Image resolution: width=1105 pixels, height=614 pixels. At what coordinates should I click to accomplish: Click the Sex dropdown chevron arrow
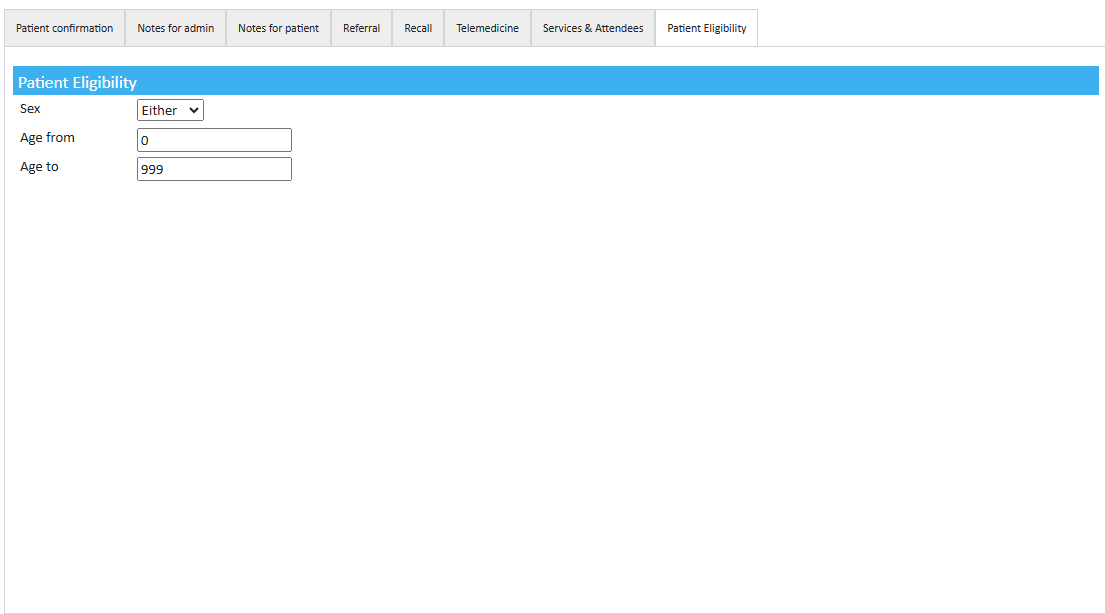[x=193, y=110]
